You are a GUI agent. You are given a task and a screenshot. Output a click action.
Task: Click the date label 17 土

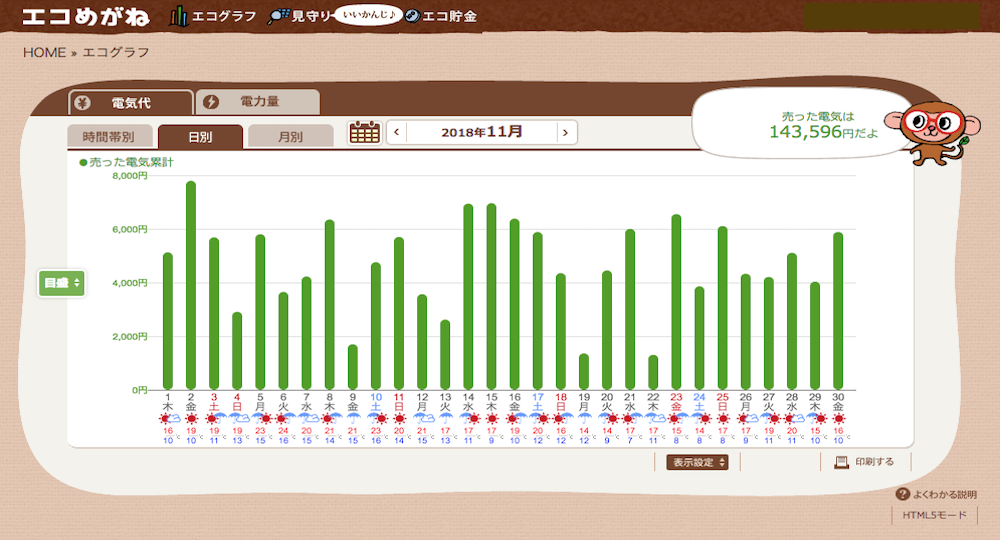coord(538,402)
